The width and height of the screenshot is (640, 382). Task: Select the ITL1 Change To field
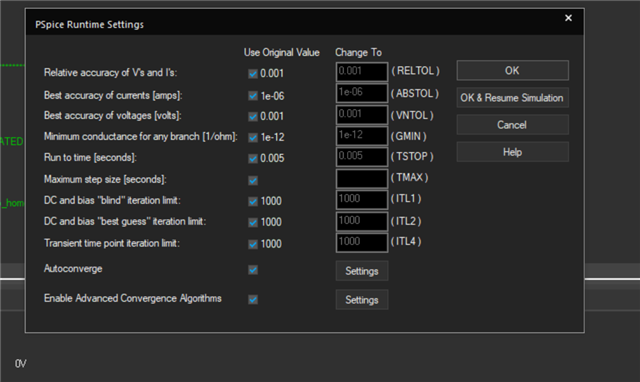click(x=362, y=200)
